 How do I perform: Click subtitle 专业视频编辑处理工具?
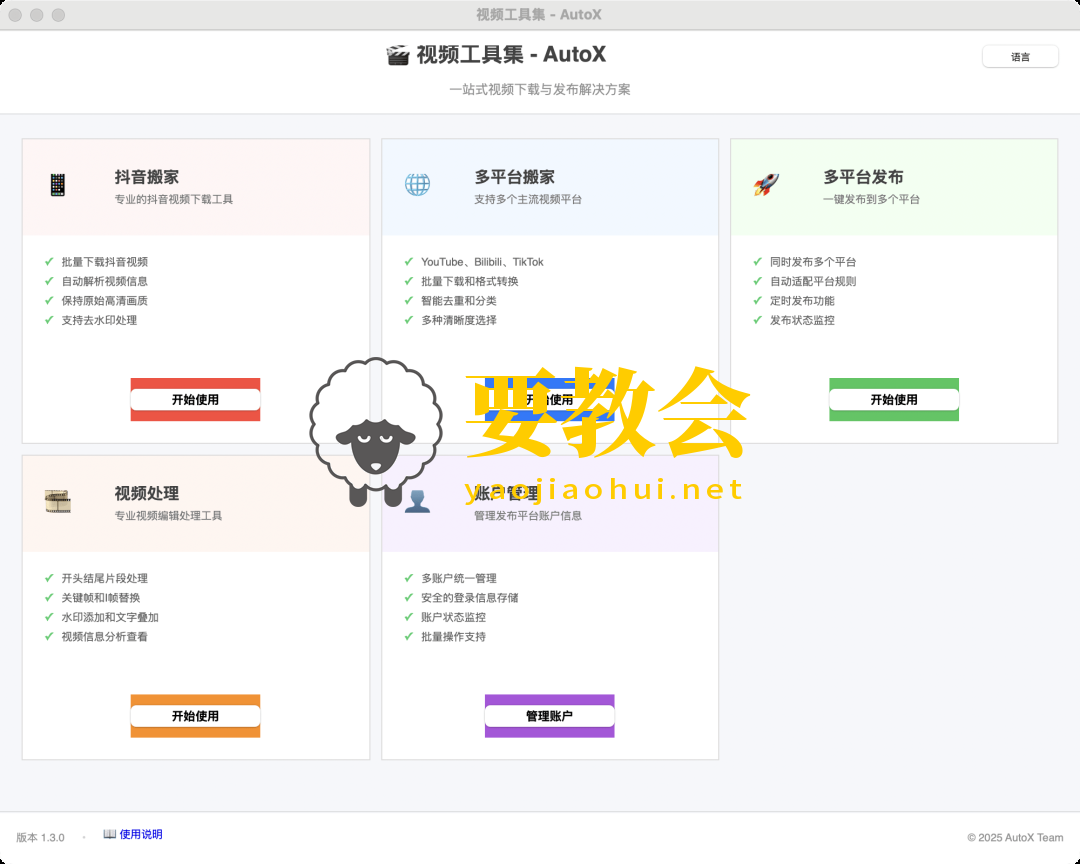pyautogui.click(x=168, y=515)
